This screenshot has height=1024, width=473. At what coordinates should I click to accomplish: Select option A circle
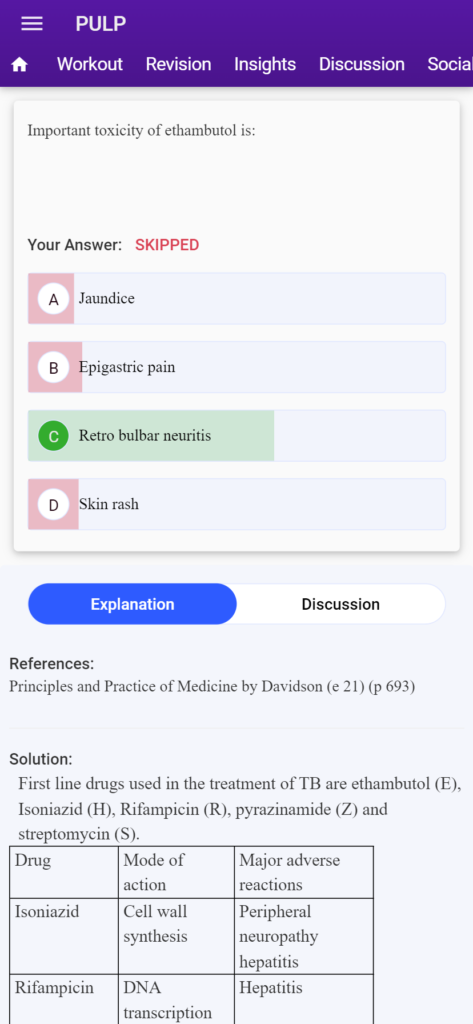coord(54,299)
